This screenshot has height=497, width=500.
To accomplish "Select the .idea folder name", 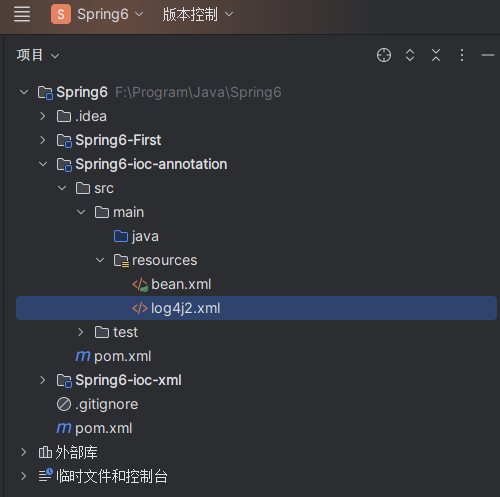I will (x=91, y=116).
